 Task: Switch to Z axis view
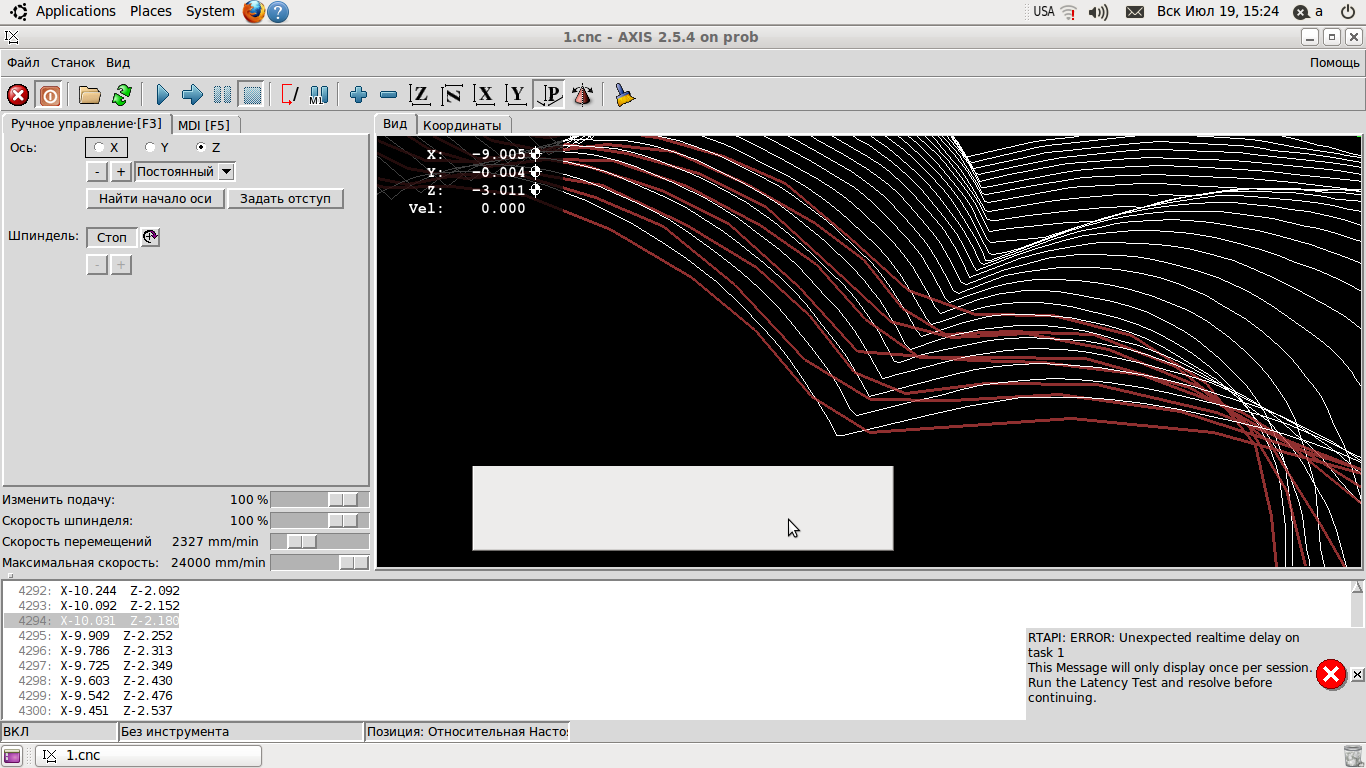tap(421, 95)
